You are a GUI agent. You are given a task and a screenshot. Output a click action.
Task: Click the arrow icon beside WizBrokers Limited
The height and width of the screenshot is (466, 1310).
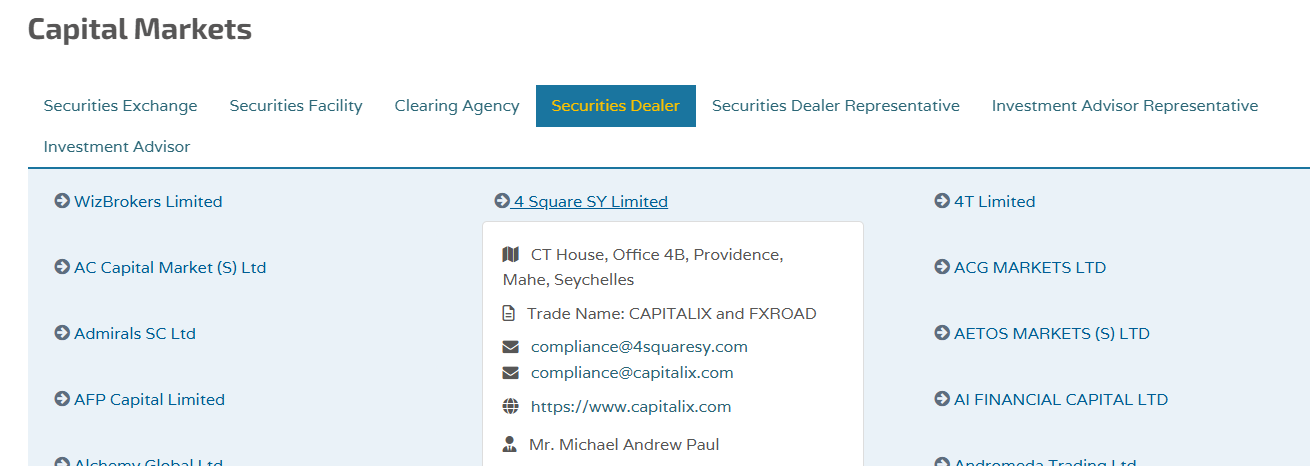click(x=62, y=202)
